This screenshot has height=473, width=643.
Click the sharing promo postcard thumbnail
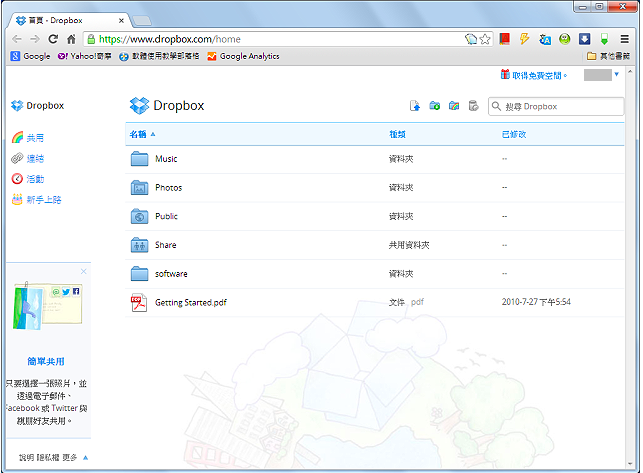click(48, 305)
